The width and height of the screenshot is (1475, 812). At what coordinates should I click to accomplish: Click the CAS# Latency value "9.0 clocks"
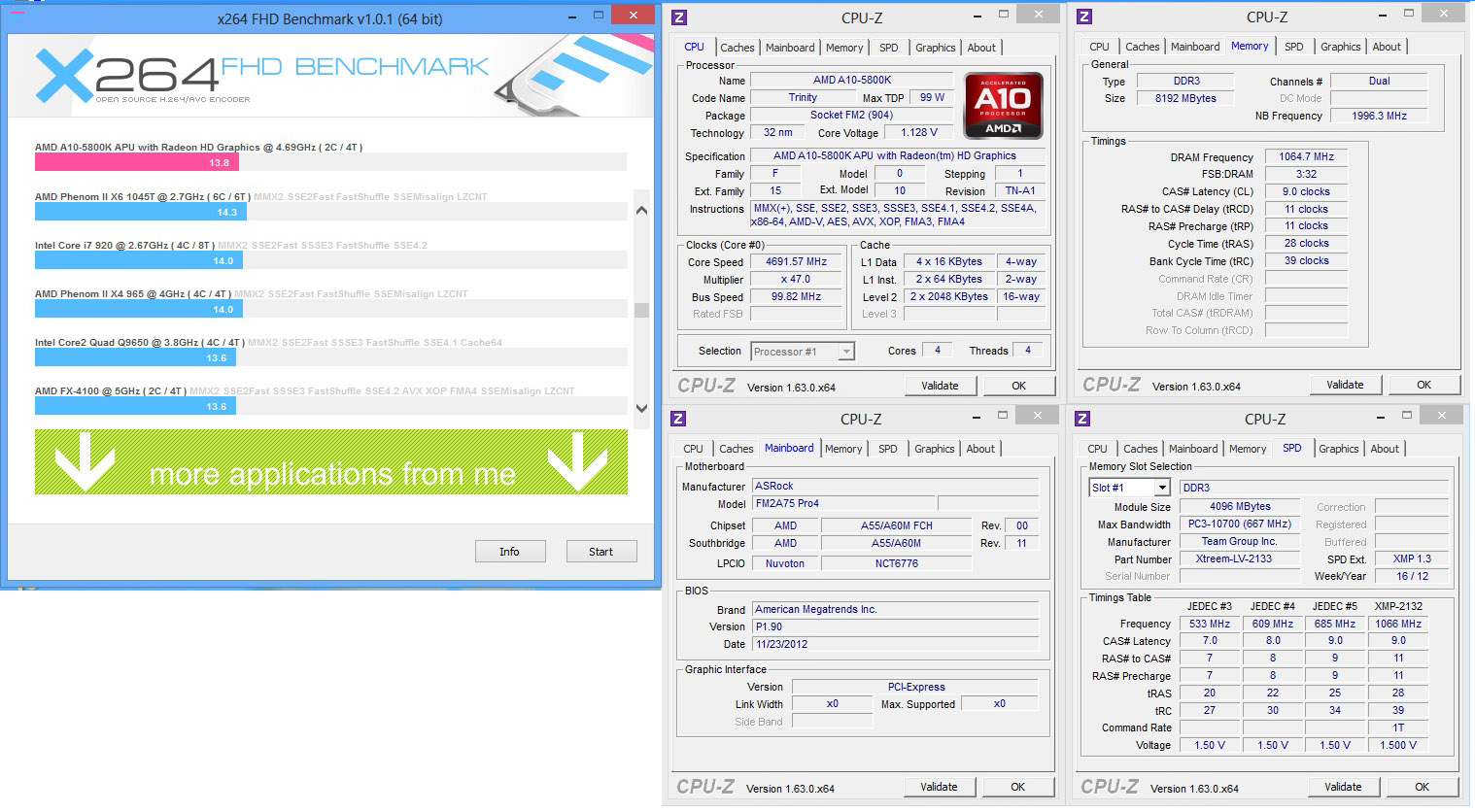tap(1307, 191)
